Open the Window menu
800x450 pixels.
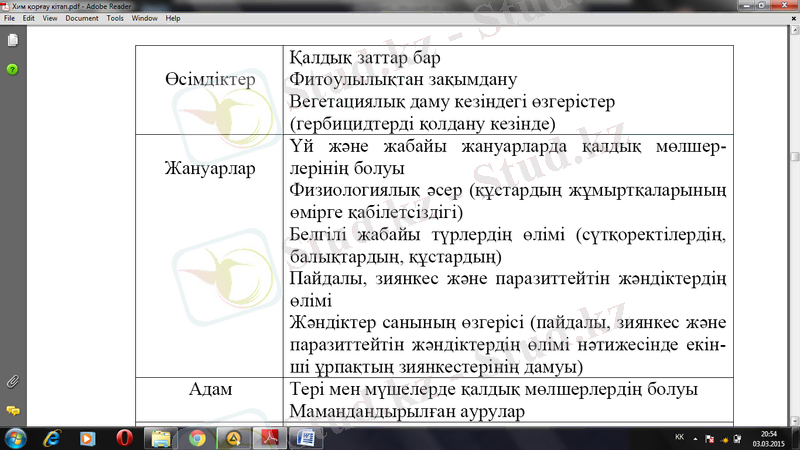tap(144, 18)
